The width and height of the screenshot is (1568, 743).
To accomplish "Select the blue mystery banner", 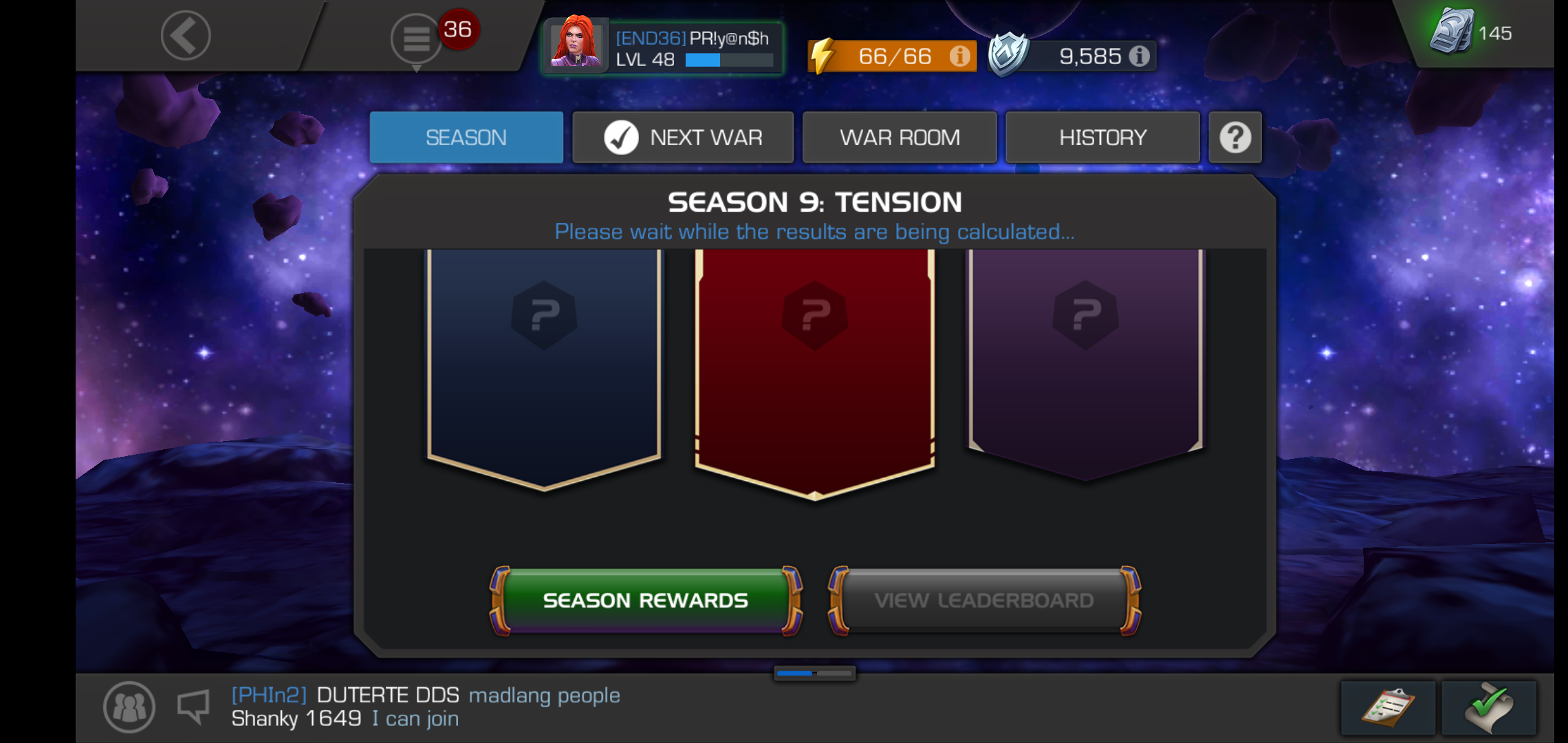I will click(x=544, y=369).
